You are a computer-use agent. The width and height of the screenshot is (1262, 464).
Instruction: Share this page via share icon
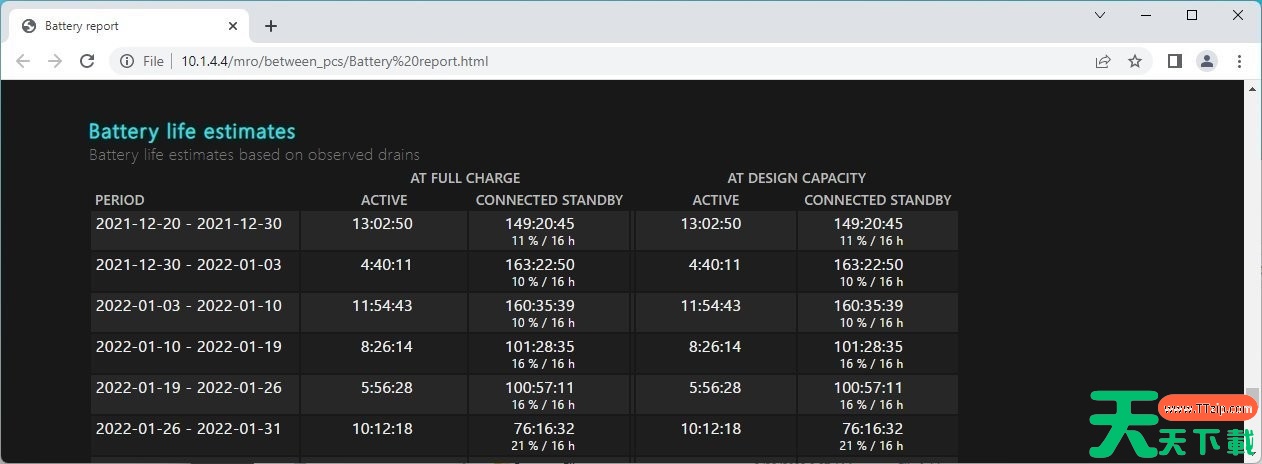pos(1103,61)
